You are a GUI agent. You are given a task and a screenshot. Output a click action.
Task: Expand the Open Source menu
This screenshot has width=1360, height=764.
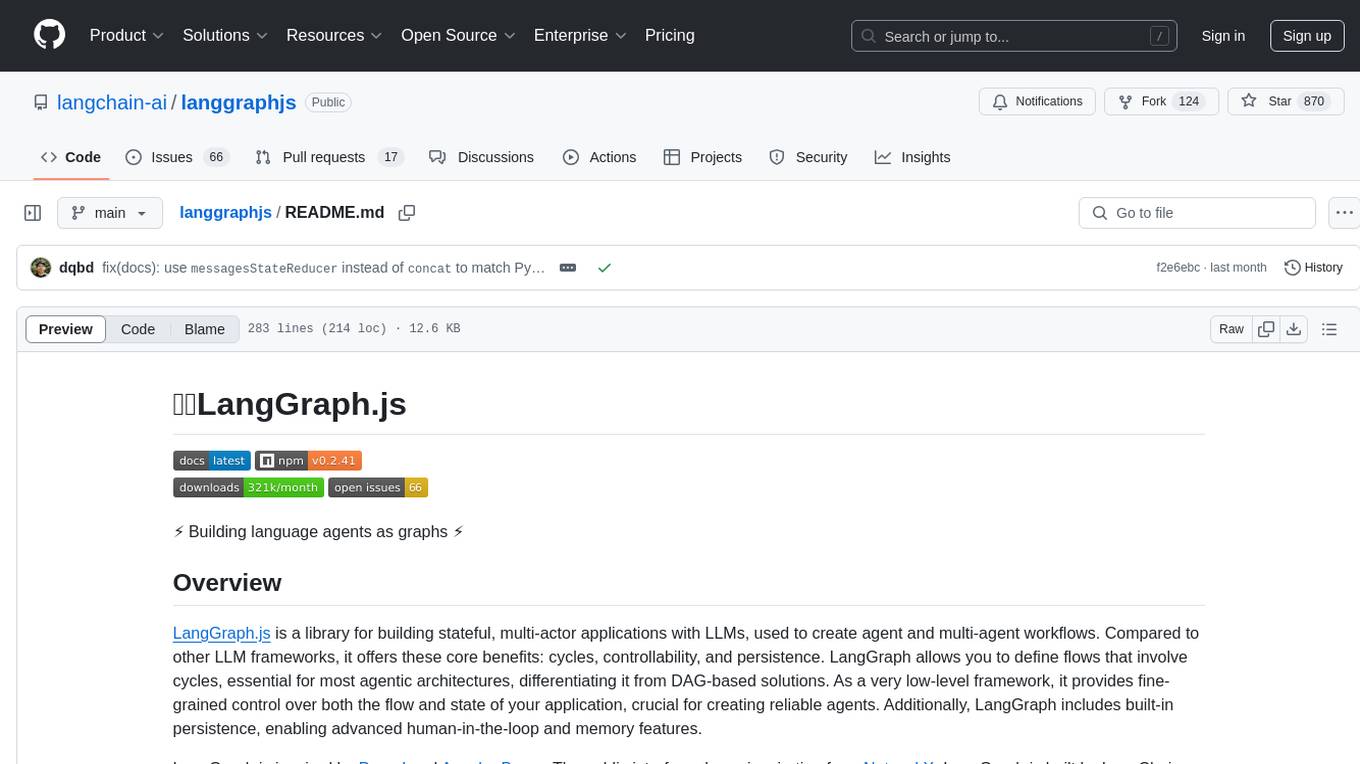tap(458, 35)
